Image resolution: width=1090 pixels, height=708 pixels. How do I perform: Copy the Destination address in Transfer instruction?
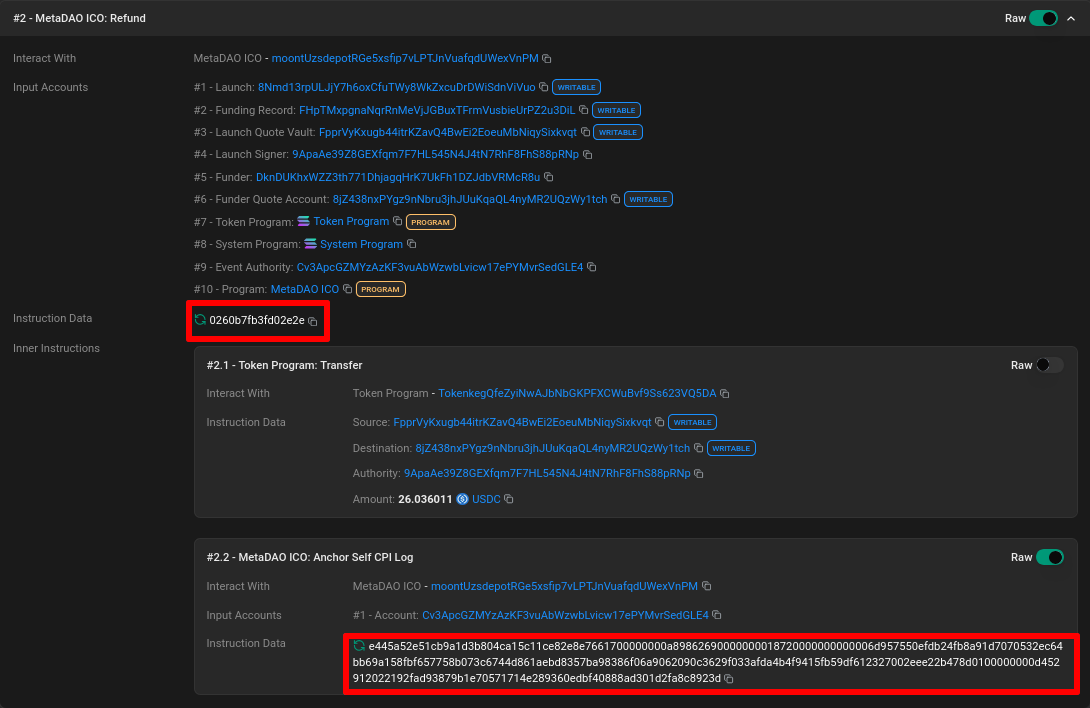point(699,449)
